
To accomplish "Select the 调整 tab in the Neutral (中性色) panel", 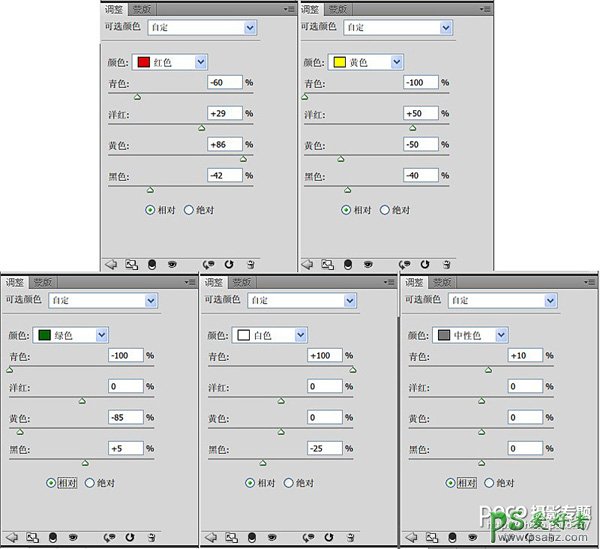I will point(414,283).
